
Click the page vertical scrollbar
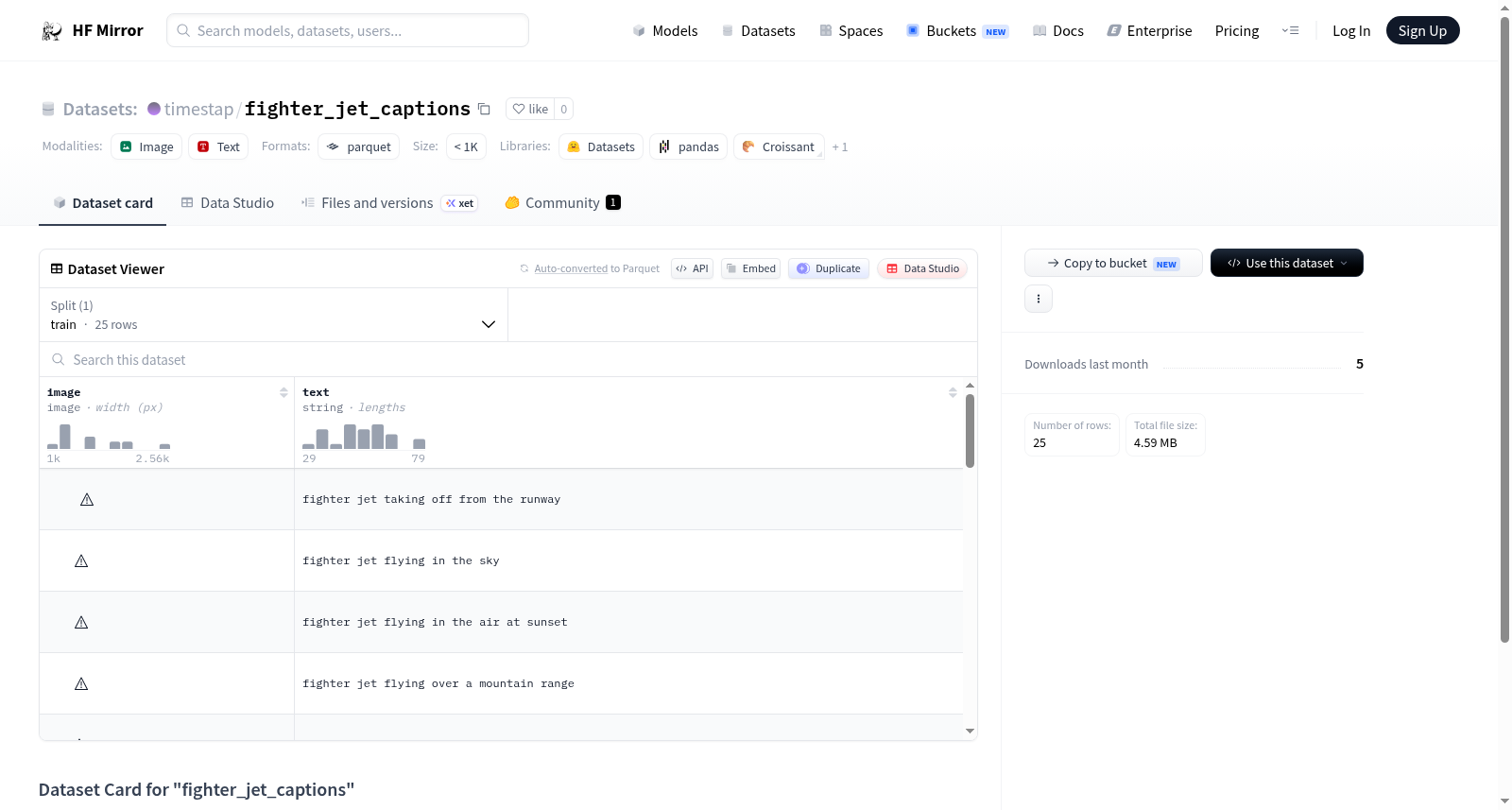pos(1504,329)
